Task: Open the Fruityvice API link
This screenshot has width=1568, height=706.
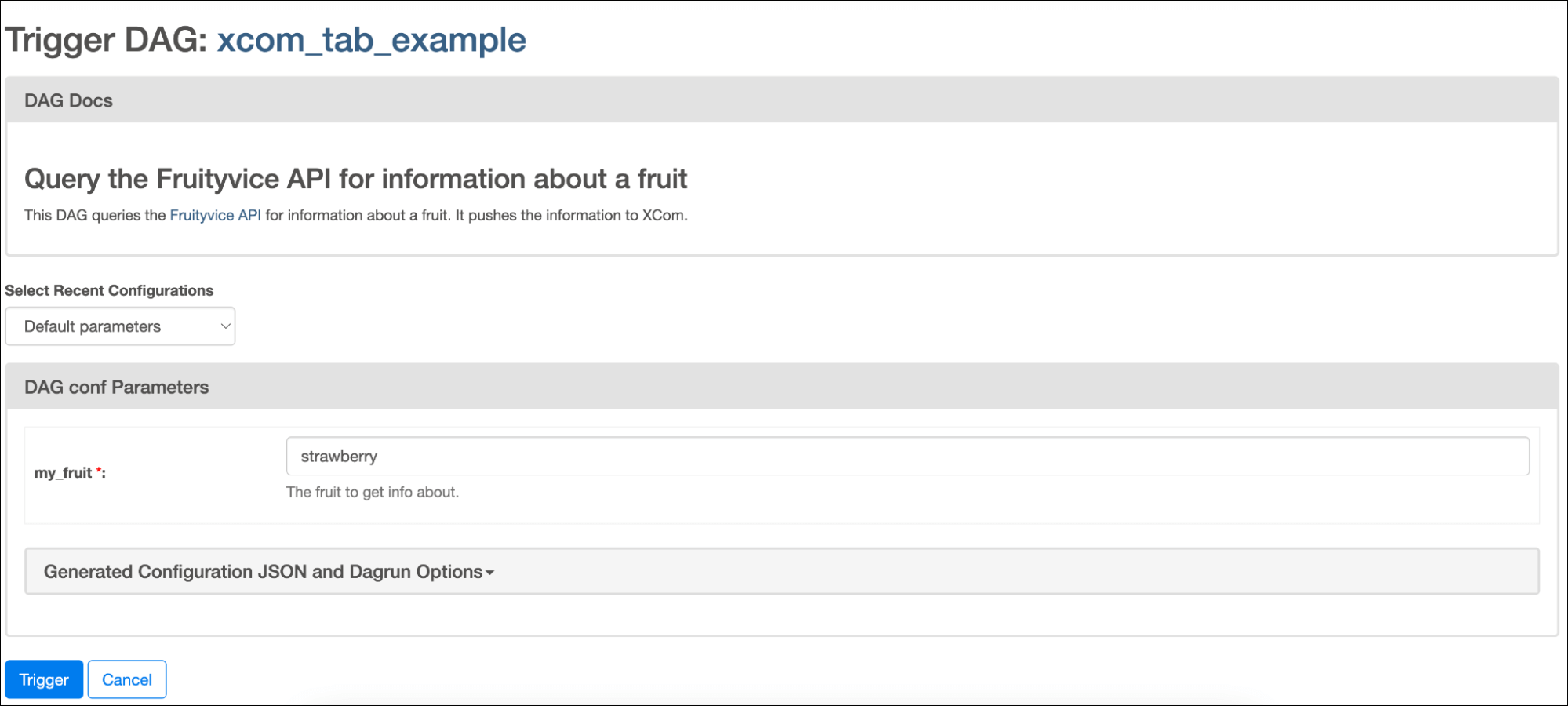Action: pos(215,216)
